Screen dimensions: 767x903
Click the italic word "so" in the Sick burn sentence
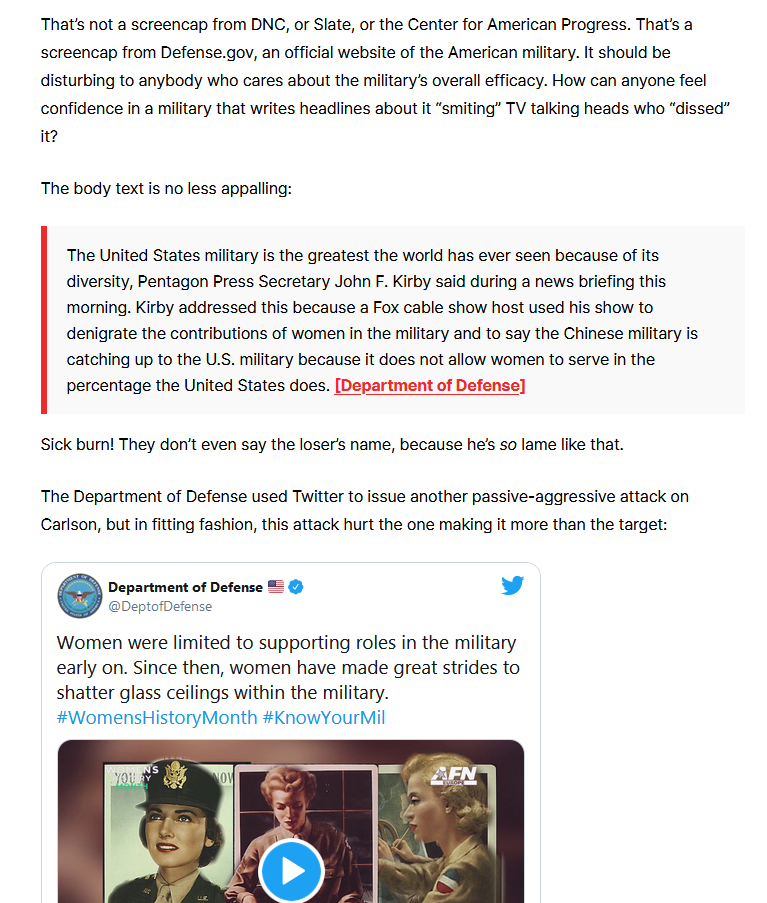pos(508,445)
